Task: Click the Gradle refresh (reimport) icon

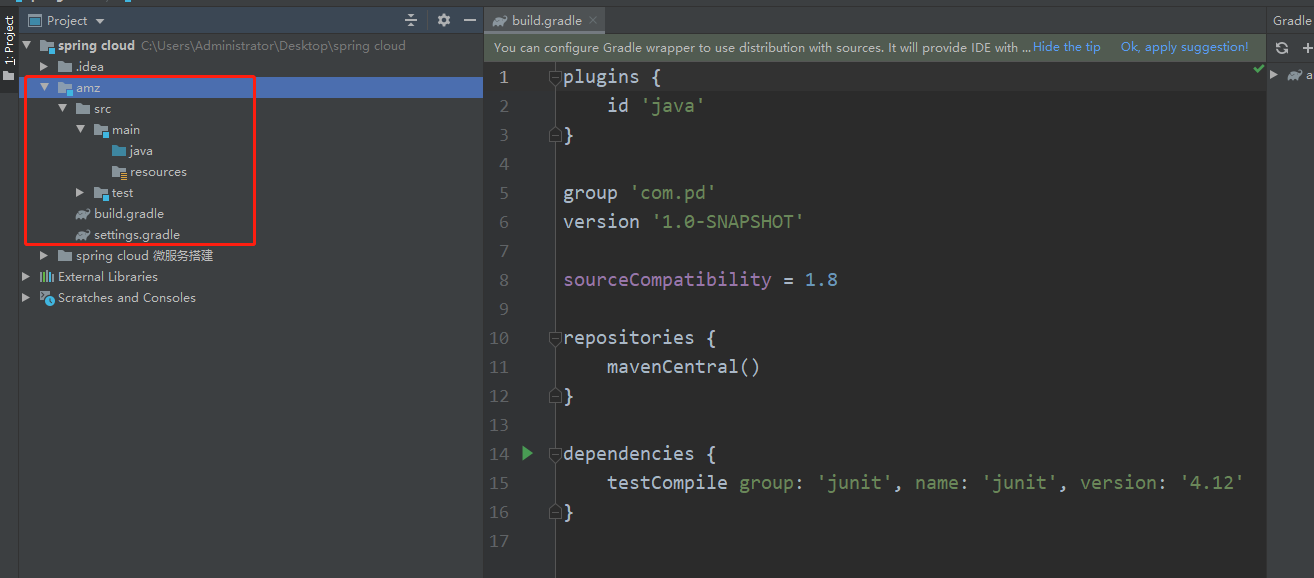Action: 1282,48
